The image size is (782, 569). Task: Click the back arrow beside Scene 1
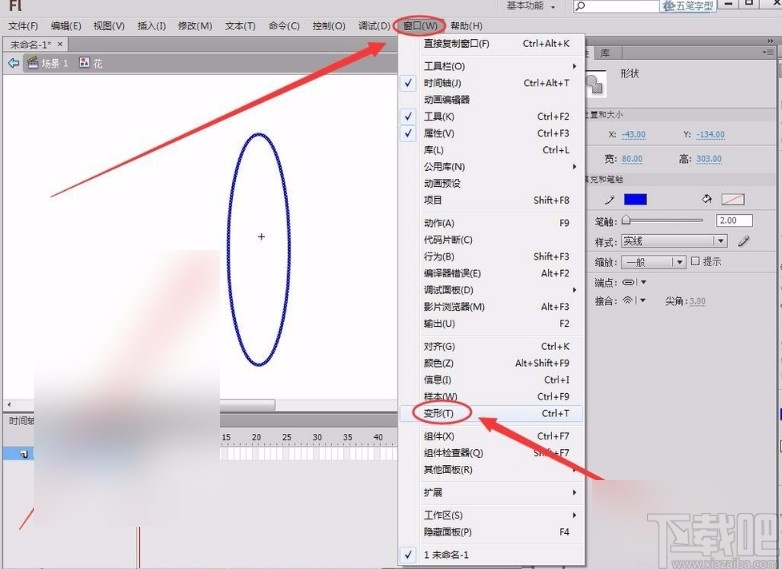pos(13,63)
